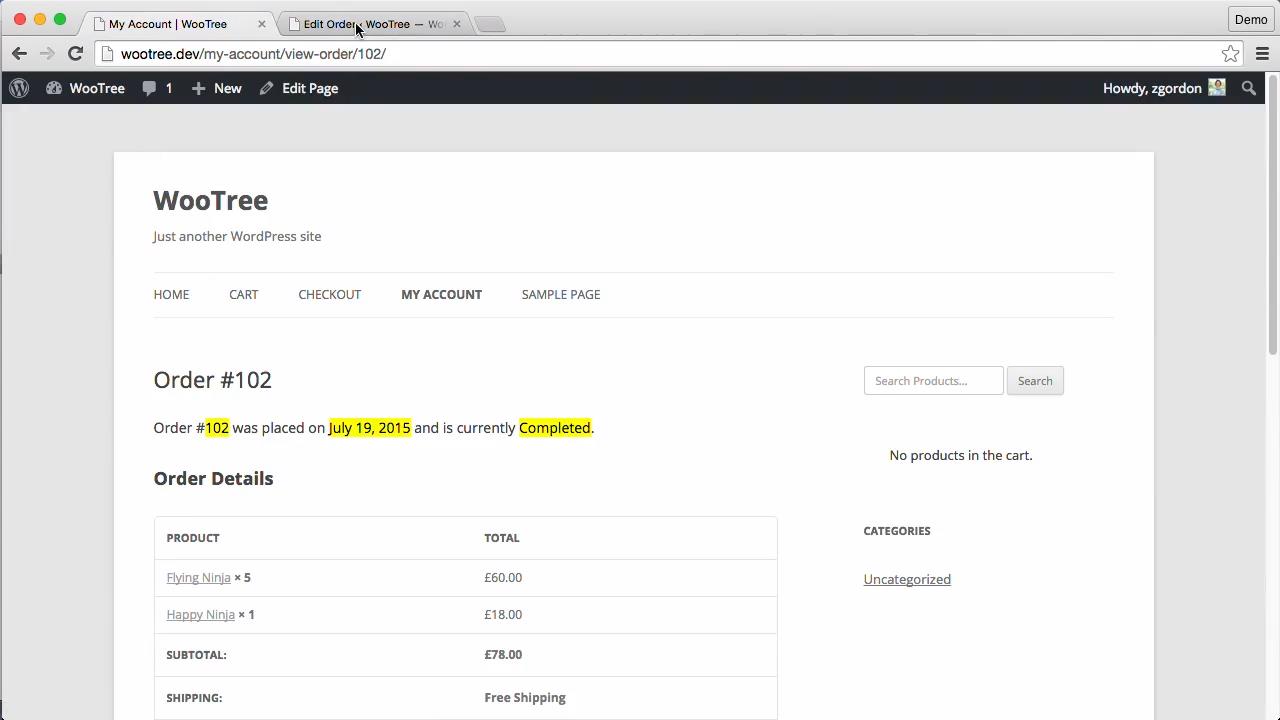
Task: Open the WordPress logo menu
Action: [x=19, y=88]
